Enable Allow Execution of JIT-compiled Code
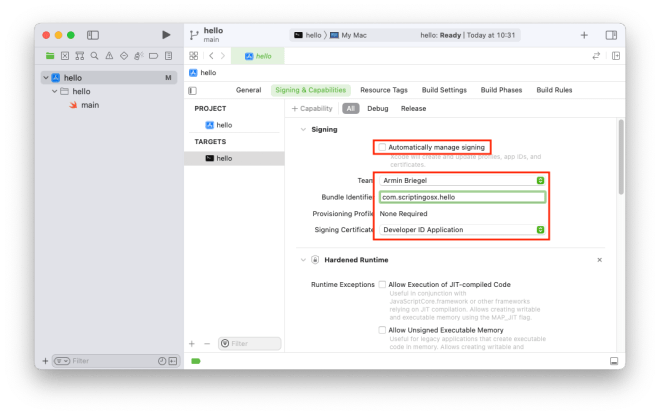Image resolution: width=660 pixels, height=415 pixels. (382, 285)
